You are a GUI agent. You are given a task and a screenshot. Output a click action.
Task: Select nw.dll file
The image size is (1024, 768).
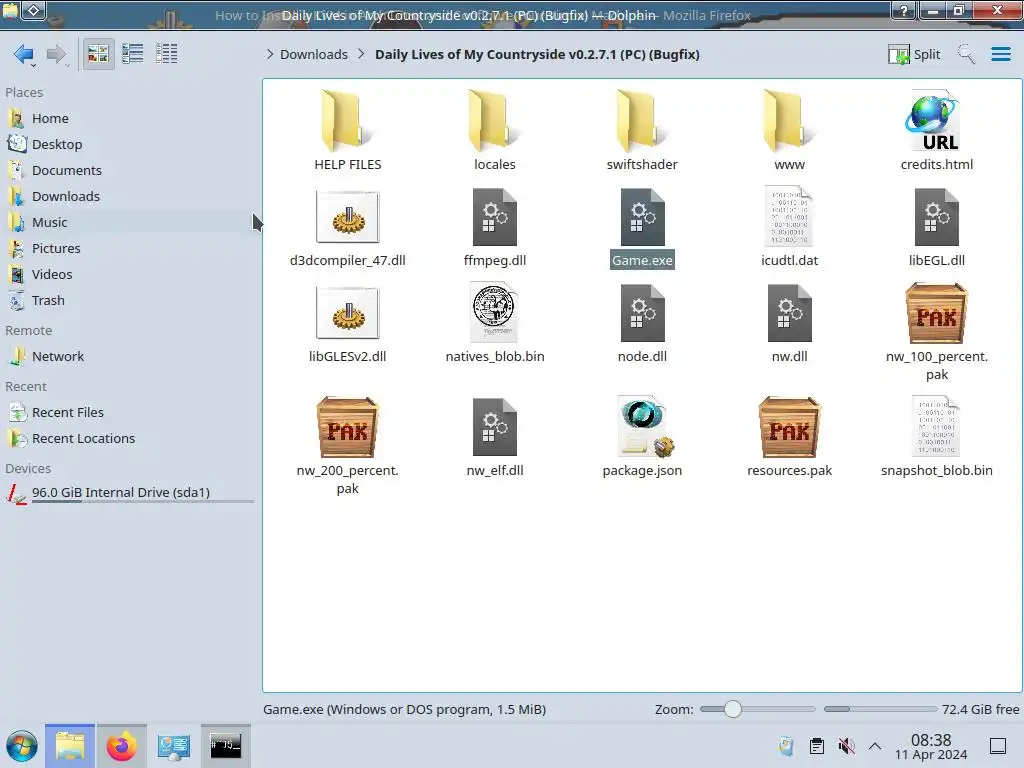(x=789, y=324)
